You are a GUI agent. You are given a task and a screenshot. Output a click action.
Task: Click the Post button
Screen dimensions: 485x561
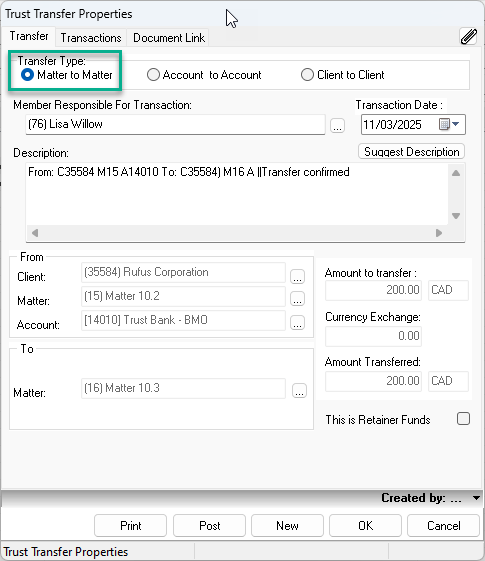210,526
